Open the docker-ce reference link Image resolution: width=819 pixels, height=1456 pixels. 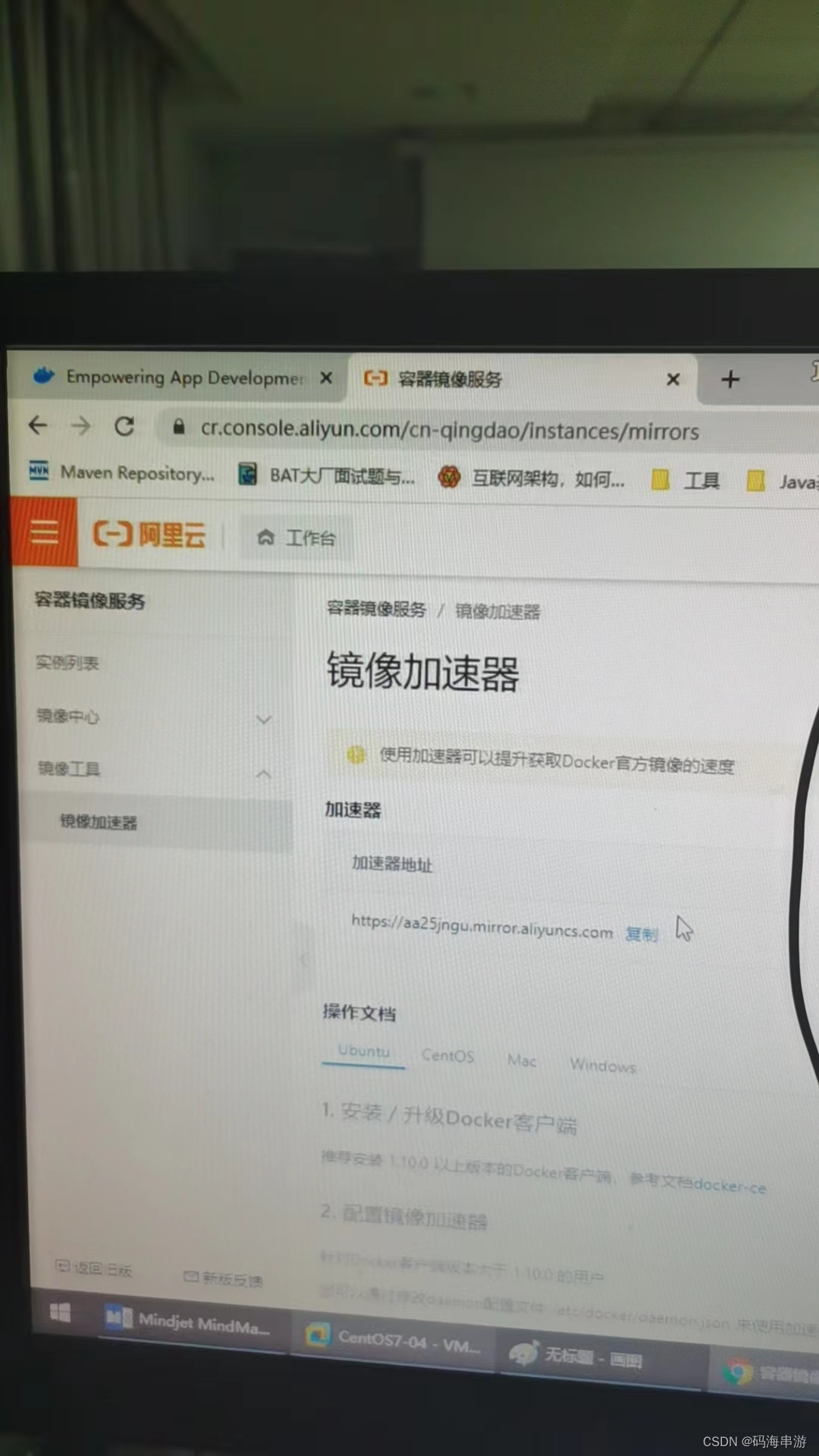click(730, 1185)
